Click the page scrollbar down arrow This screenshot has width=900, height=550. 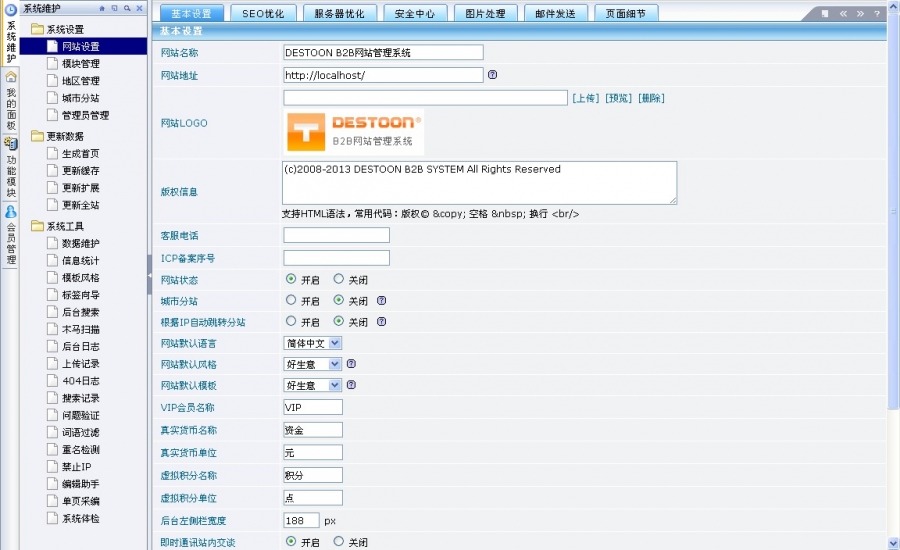click(x=893, y=543)
